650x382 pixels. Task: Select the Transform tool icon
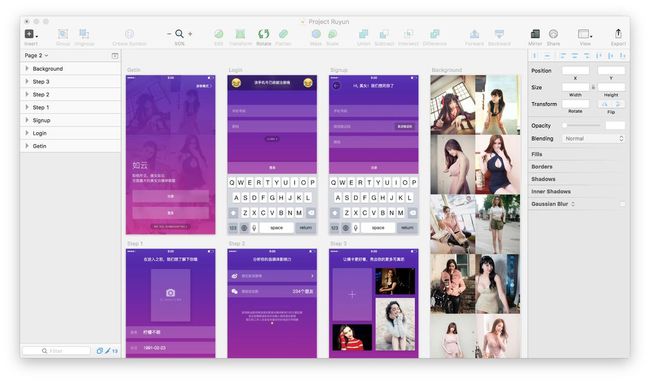tap(240, 34)
